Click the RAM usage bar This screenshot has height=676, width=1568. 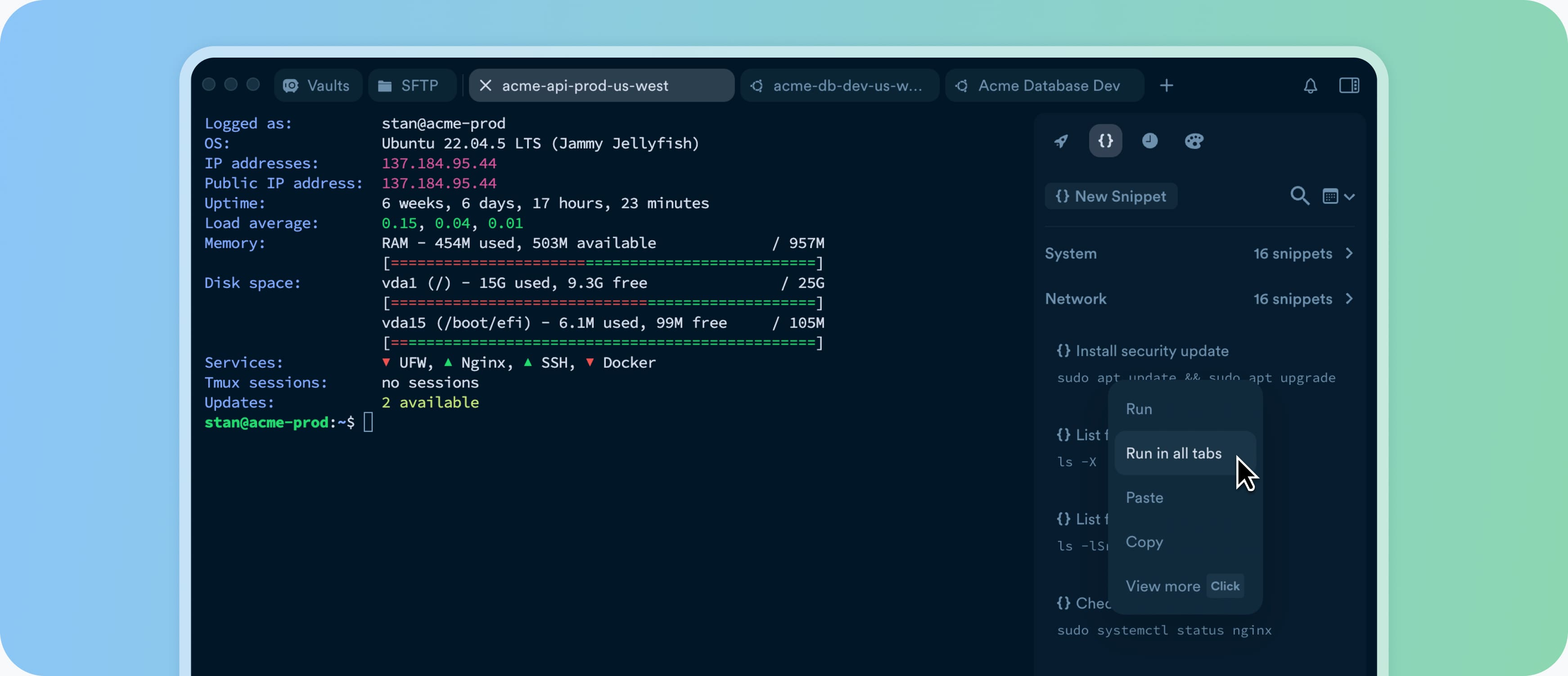(x=603, y=263)
